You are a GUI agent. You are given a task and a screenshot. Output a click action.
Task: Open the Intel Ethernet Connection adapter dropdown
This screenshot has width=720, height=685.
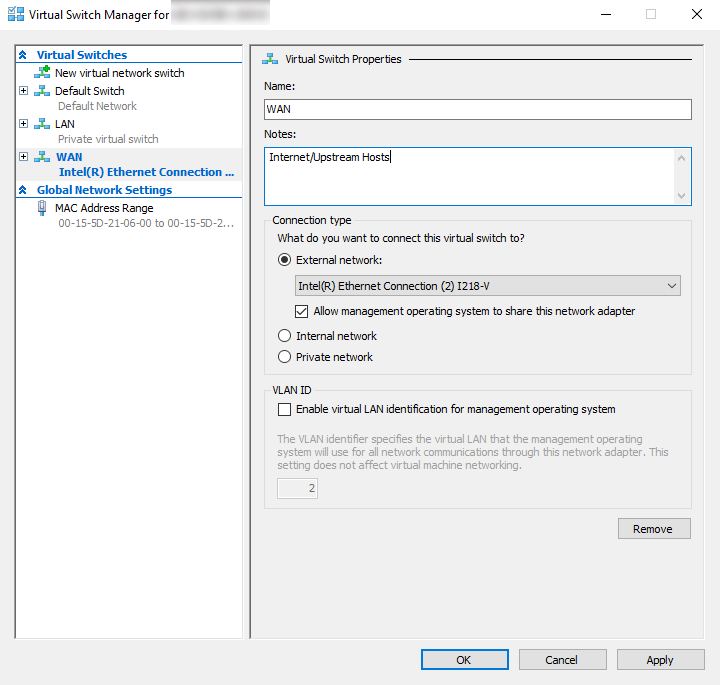click(x=488, y=286)
